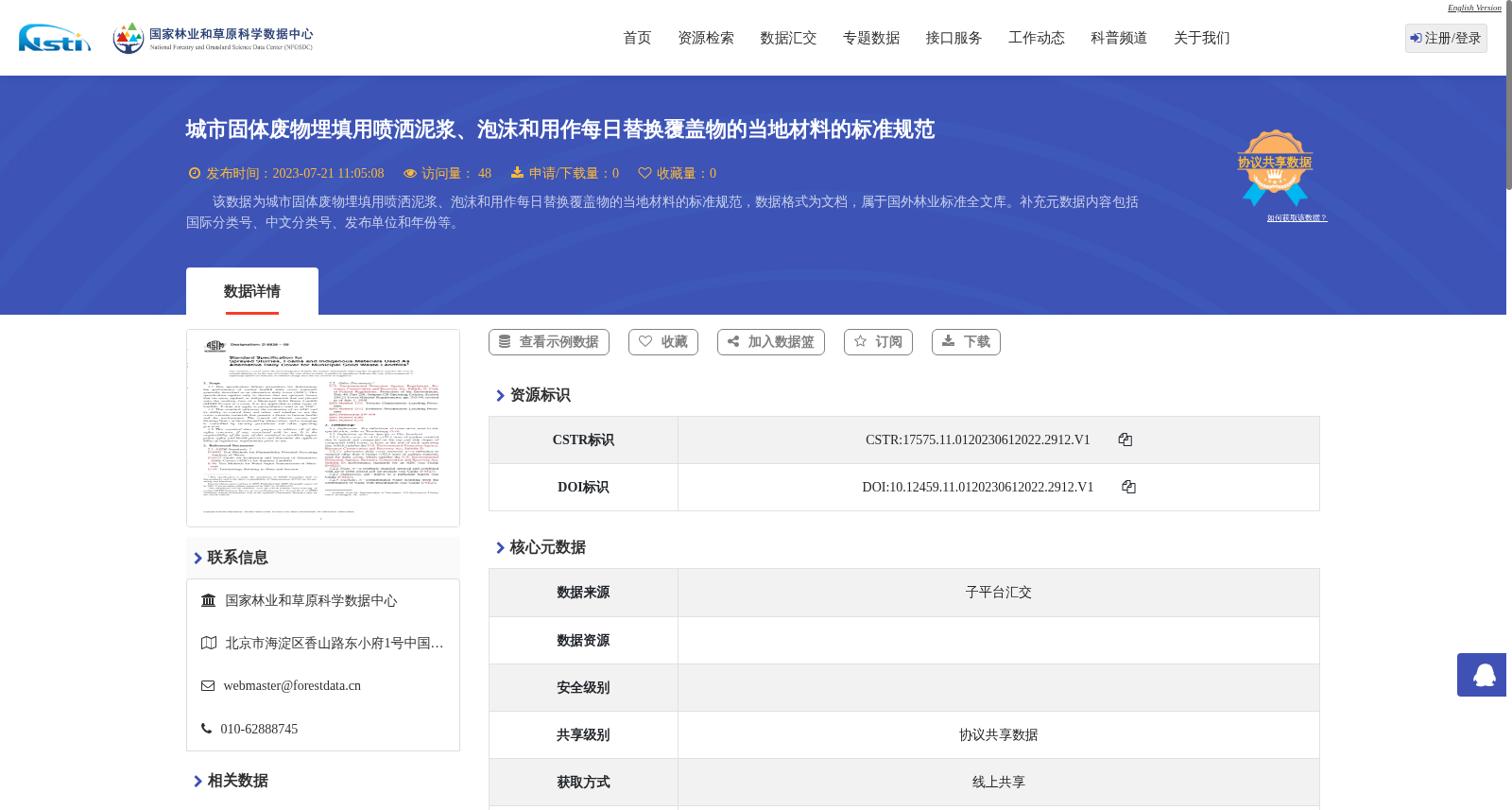Click the envelope icon beside the email
This screenshot has width=1512, height=810.
[x=208, y=685]
